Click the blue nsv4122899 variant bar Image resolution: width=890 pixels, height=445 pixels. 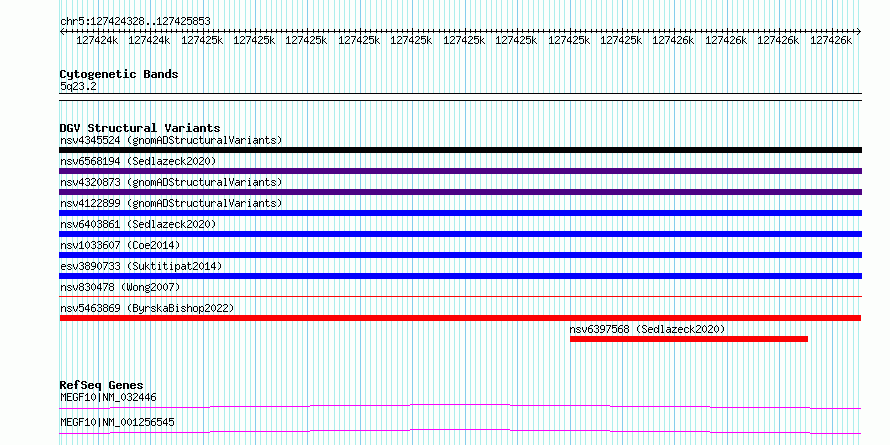pyautogui.click(x=460, y=213)
